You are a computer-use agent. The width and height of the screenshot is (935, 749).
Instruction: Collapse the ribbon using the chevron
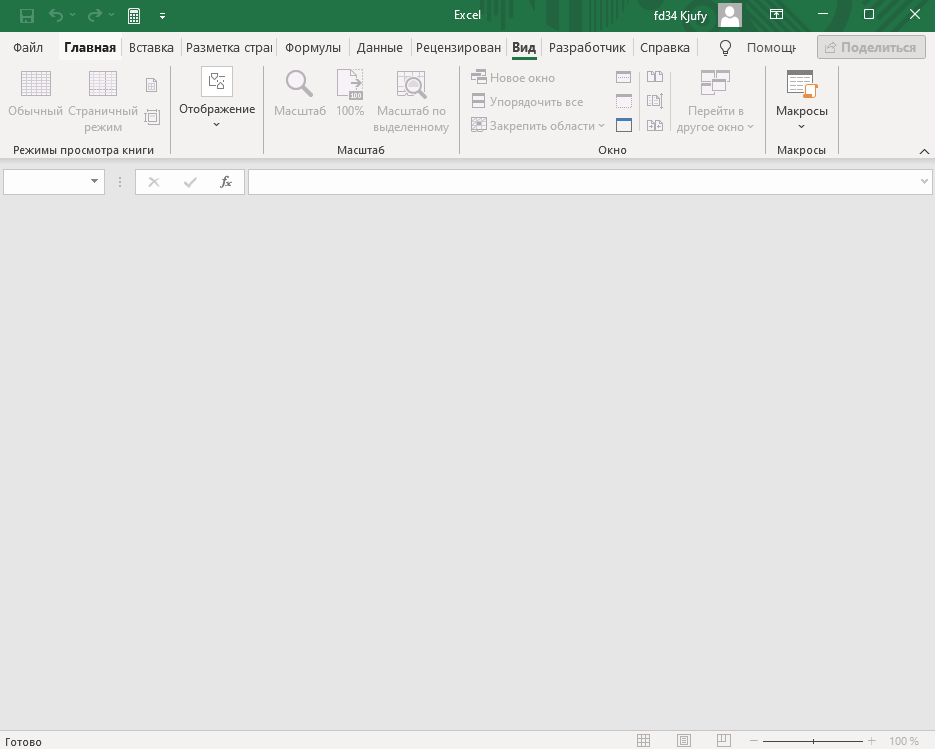click(924, 151)
